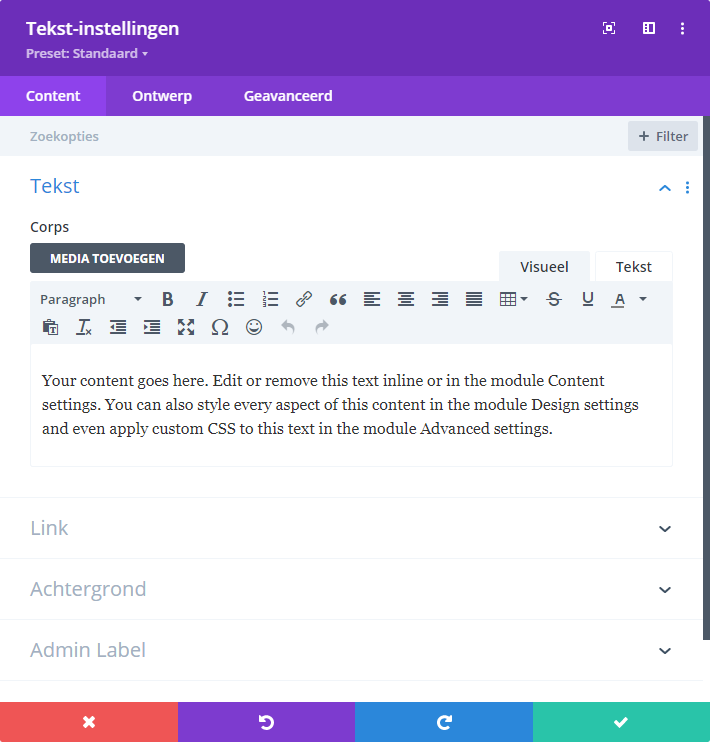Open text color picker dropdown arrow
Screen dimensions: 710x742
coord(643,299)
